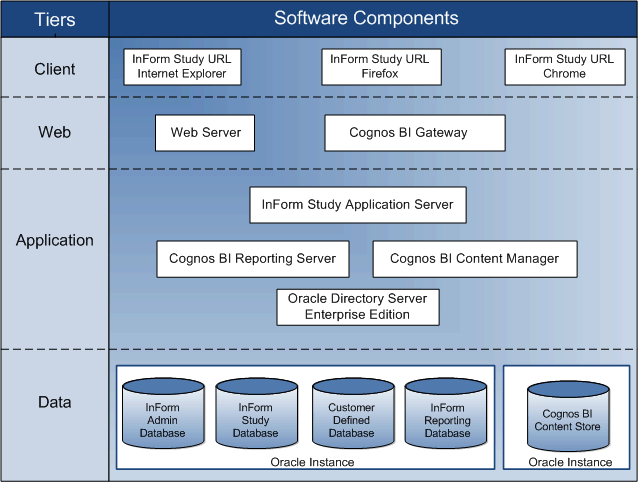Click Oracle Instance label under Cognos Content Store
The image size is (638, 482).
[x=570, y=462]
